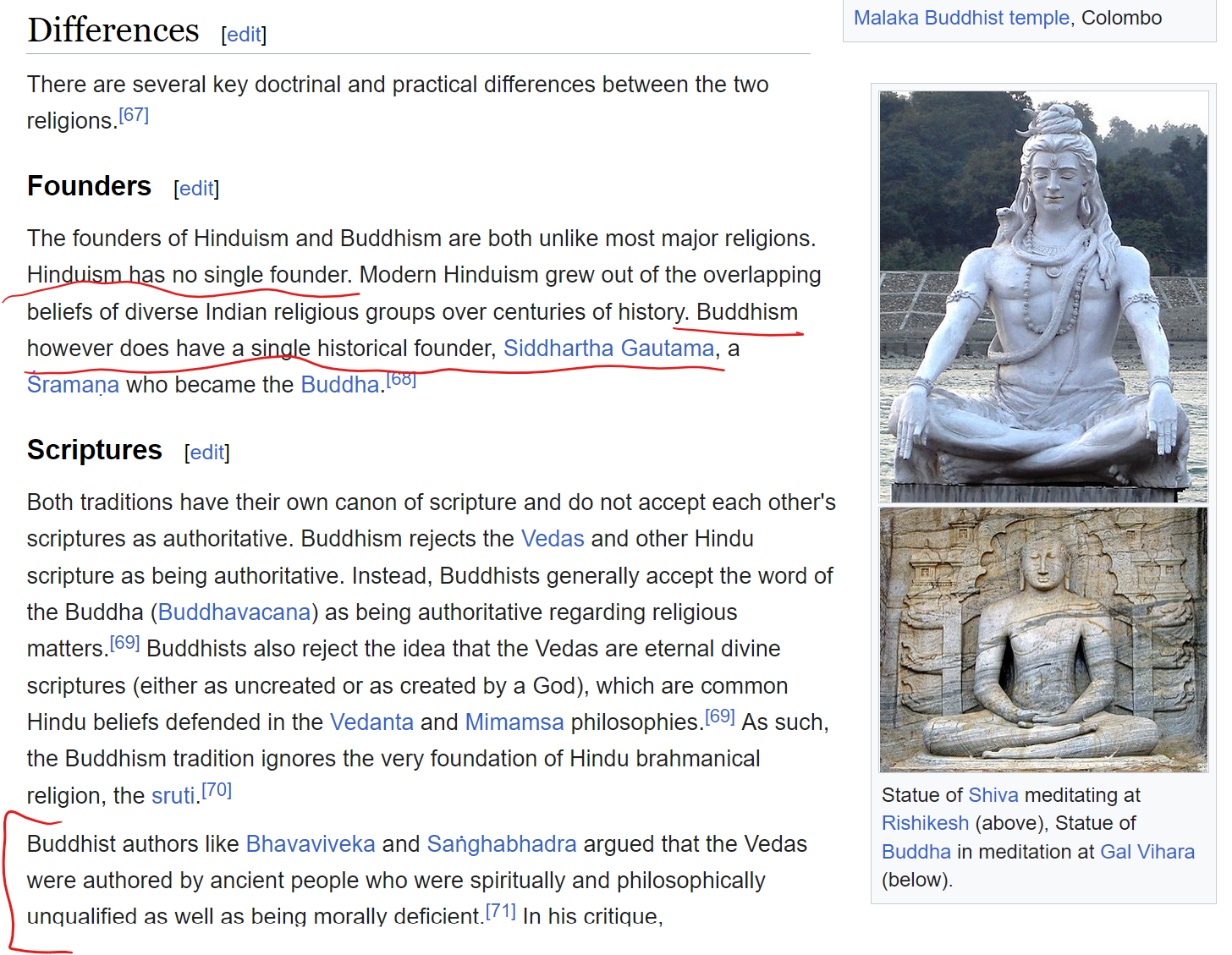Open the edit link next to Founders
Viewport: 1232px width, 955px height.
point(196,189)
